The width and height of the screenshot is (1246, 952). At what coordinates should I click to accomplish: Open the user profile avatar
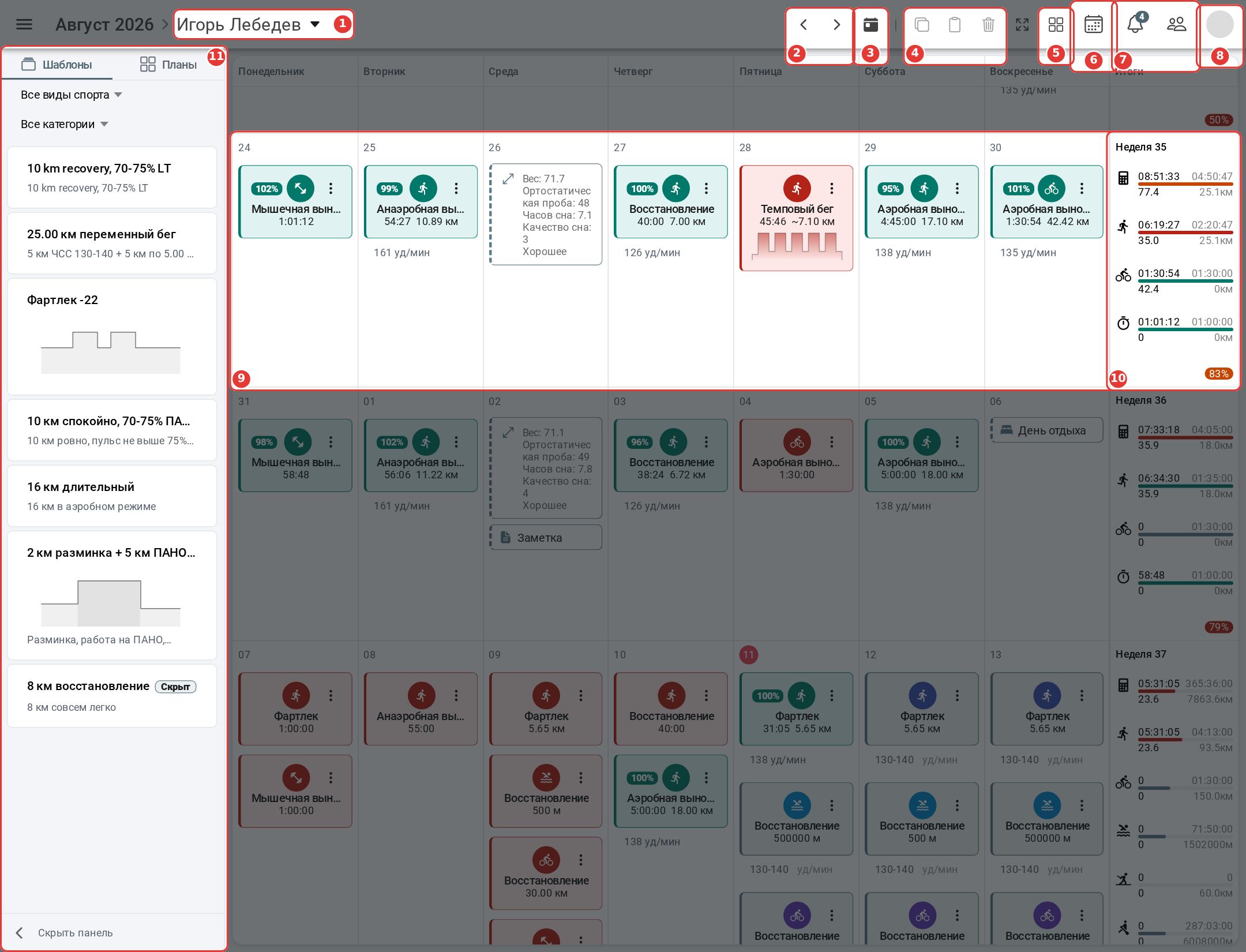click(x=1219, y=24)
